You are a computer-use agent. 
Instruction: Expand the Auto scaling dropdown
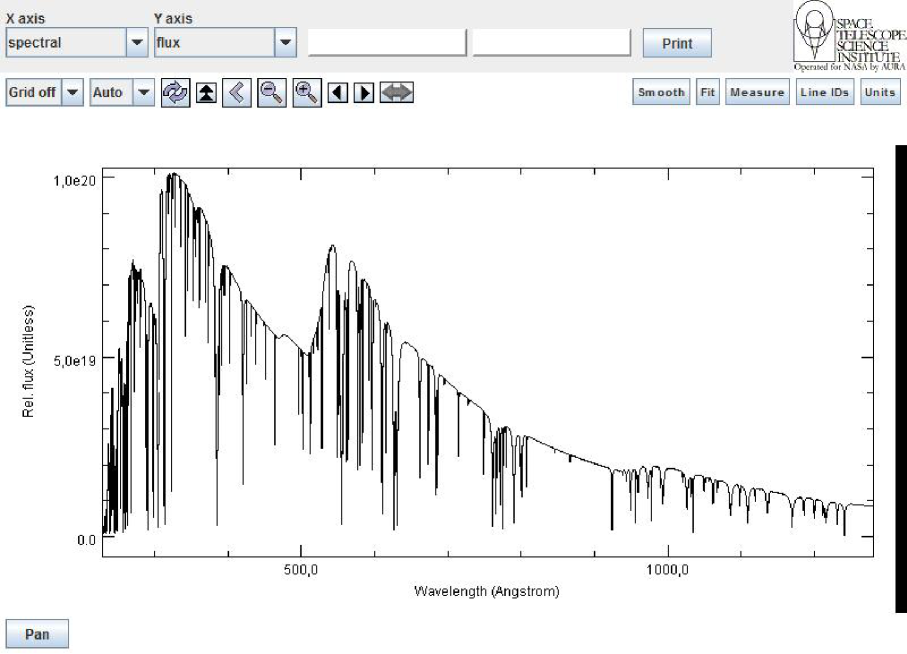tap(145, 92)
